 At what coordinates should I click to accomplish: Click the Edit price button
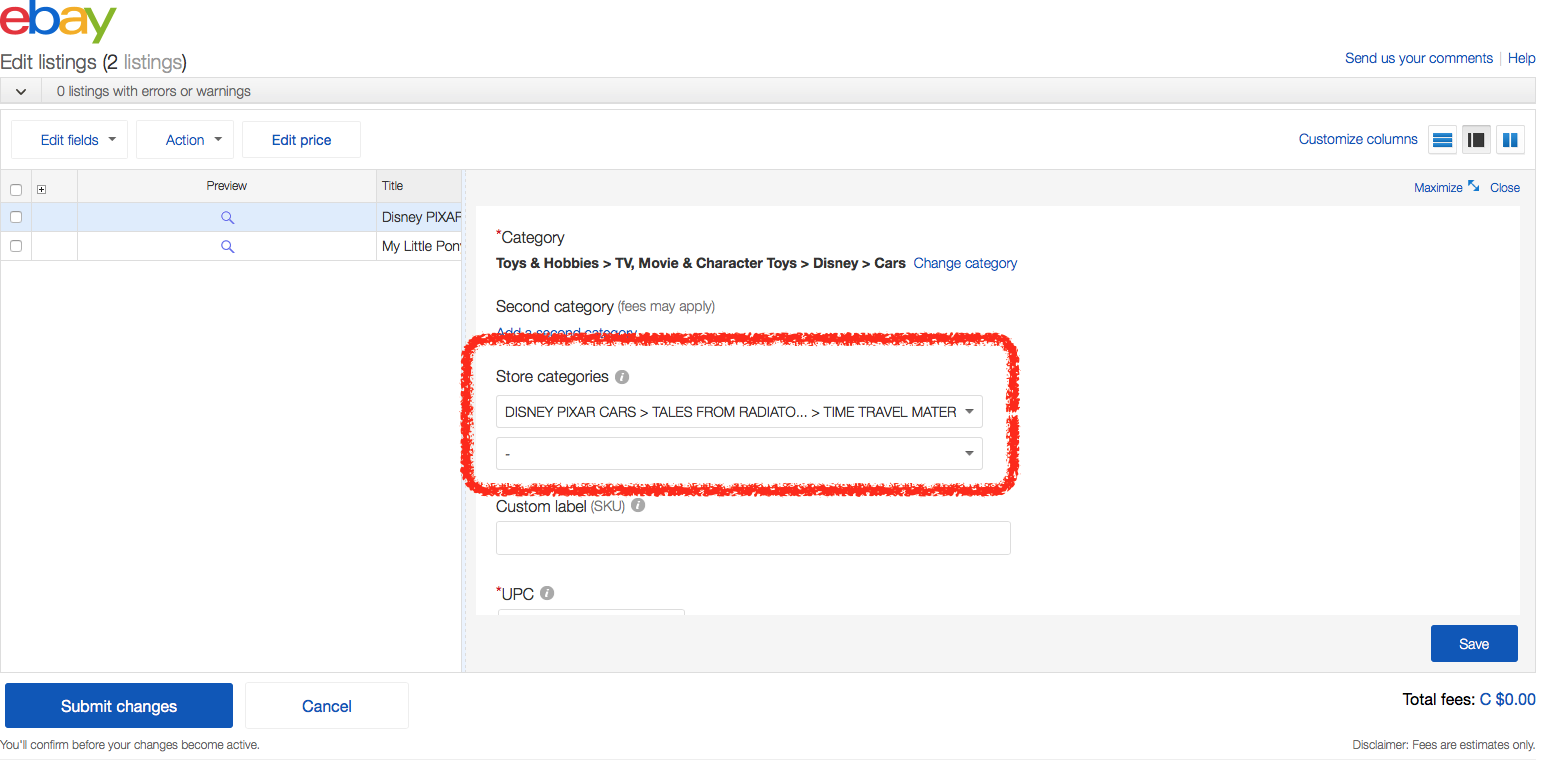pyautogui.click(x=301, y=140)
